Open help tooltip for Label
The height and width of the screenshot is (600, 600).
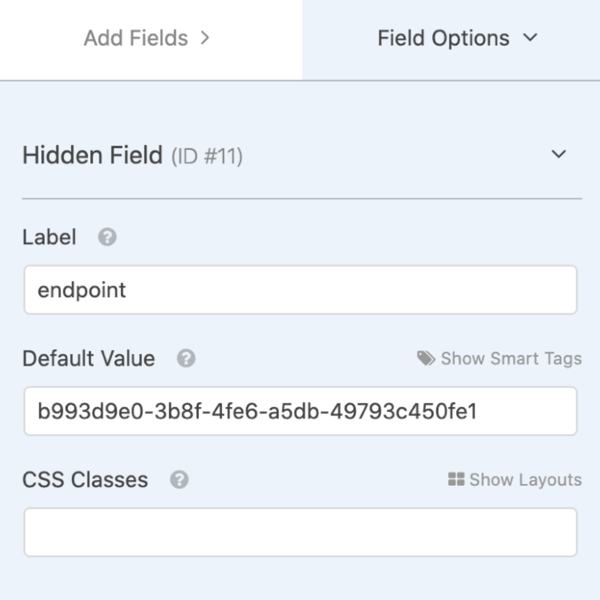click(x=107, y=238)
